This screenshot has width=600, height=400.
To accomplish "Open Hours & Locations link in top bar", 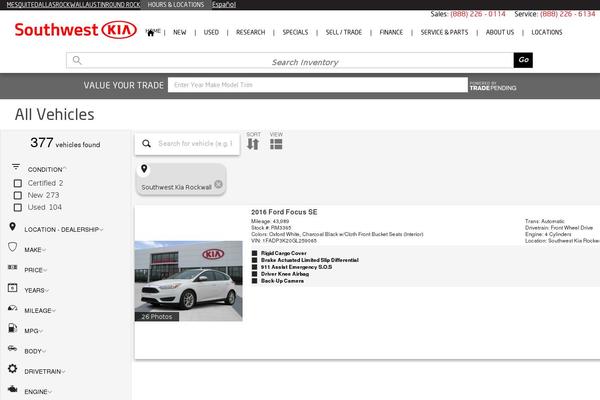I will [176, 5].
